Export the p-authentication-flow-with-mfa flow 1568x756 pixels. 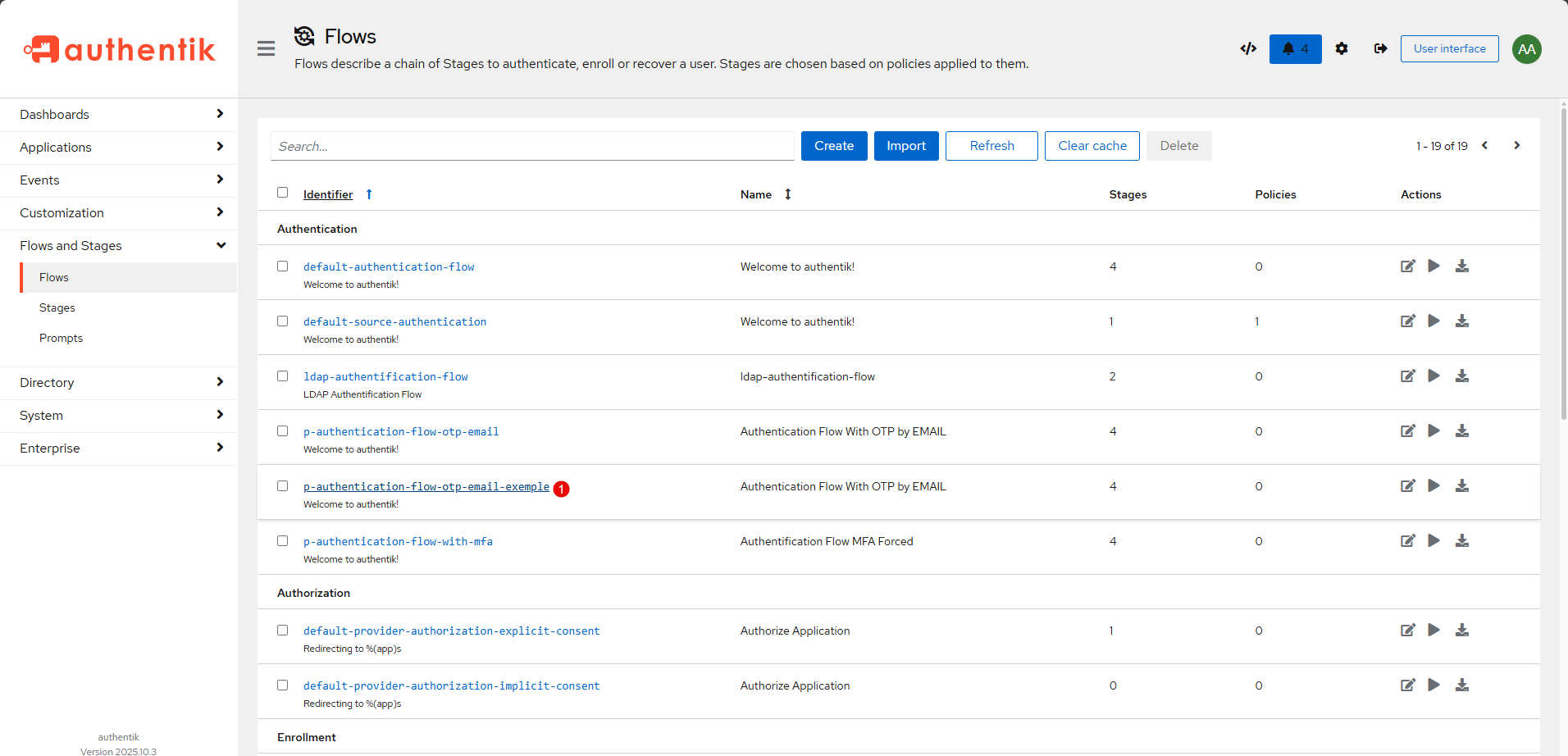(1461, 541)
